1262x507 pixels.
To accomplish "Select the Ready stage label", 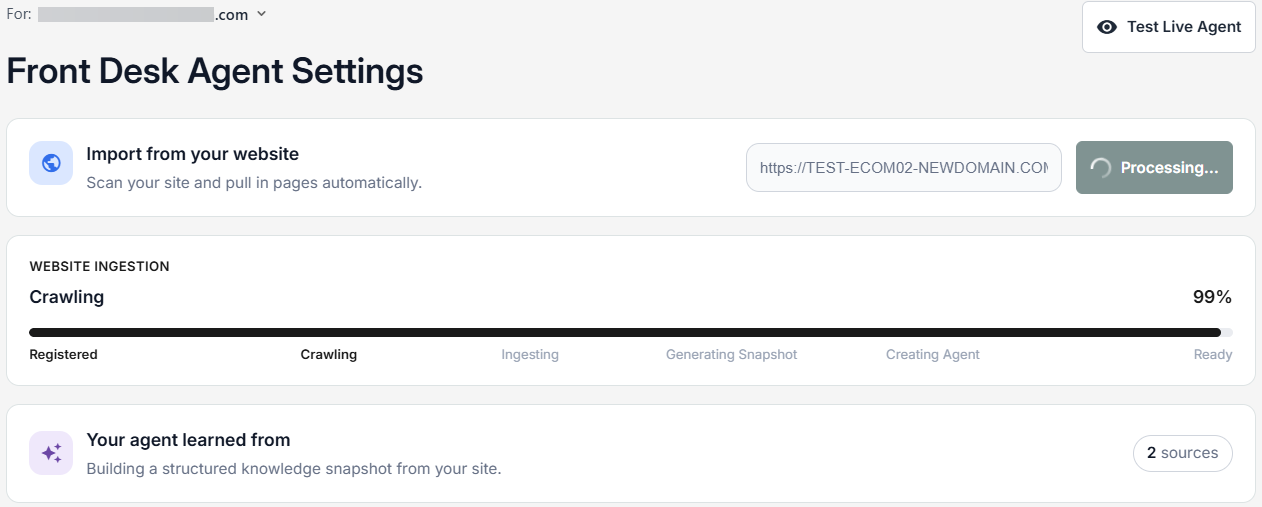I will point(1213,355).
